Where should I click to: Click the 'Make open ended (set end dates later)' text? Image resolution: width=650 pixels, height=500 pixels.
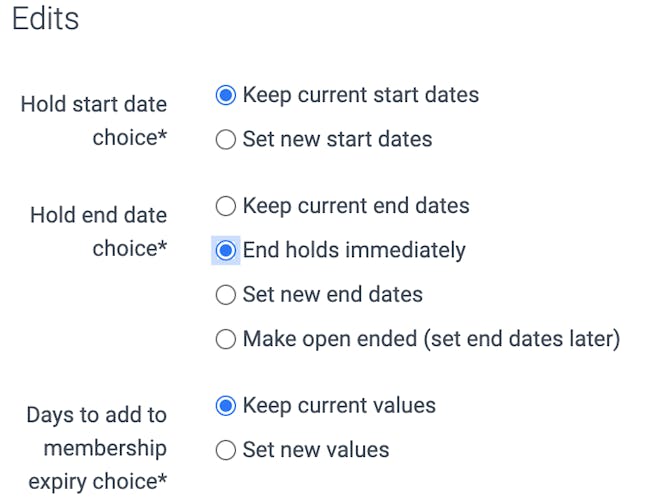tap(431, 339)
